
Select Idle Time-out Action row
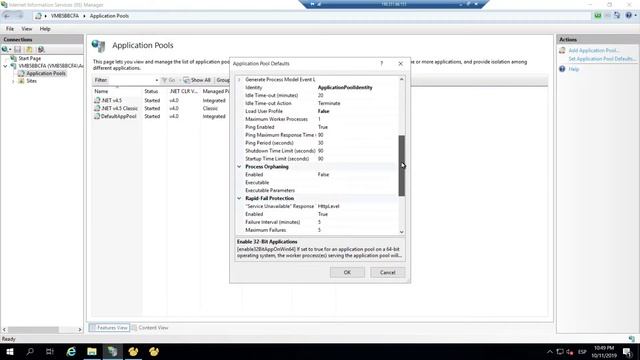(317, 103)
